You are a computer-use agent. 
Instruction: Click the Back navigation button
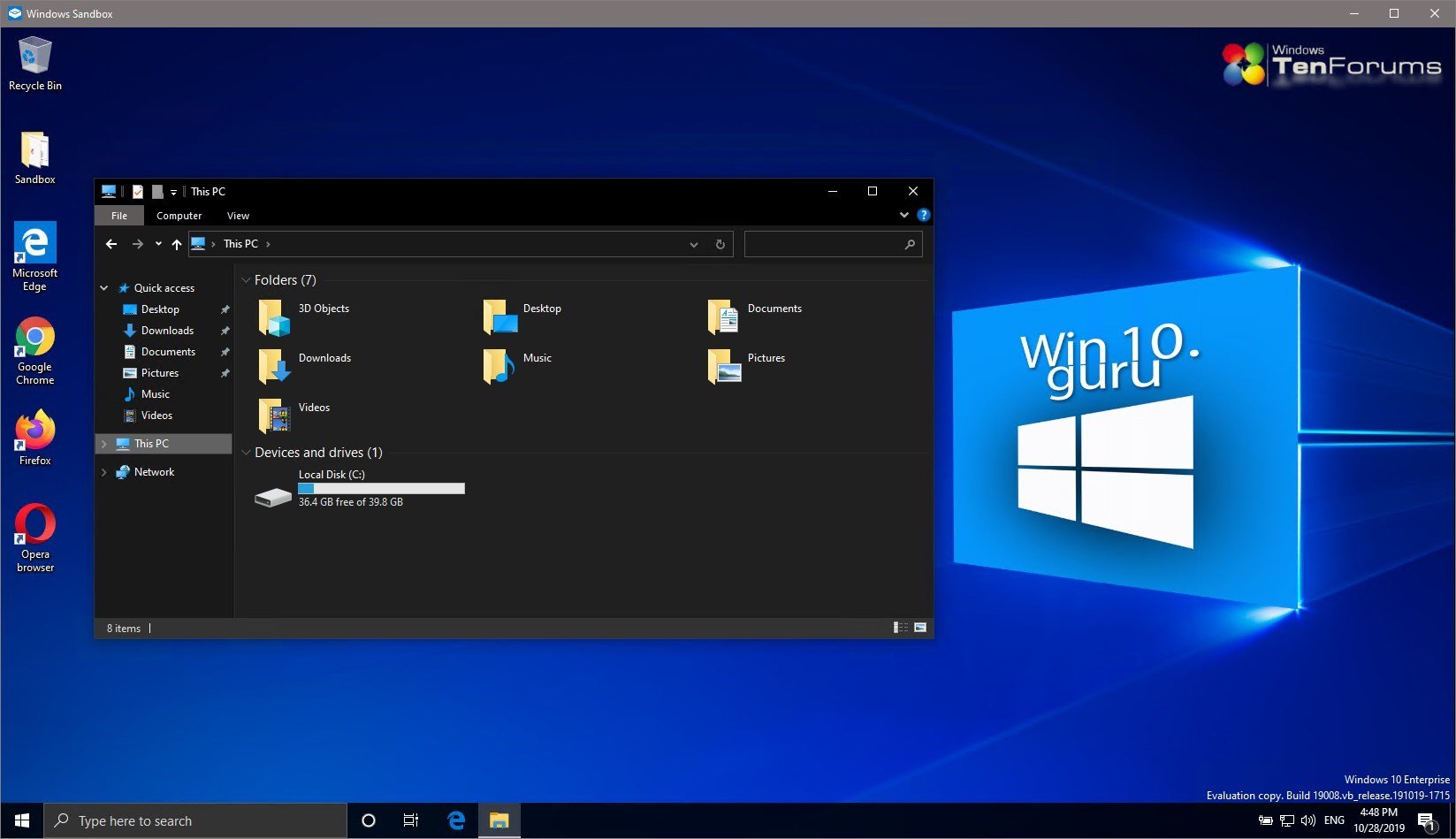click(111, 244)
